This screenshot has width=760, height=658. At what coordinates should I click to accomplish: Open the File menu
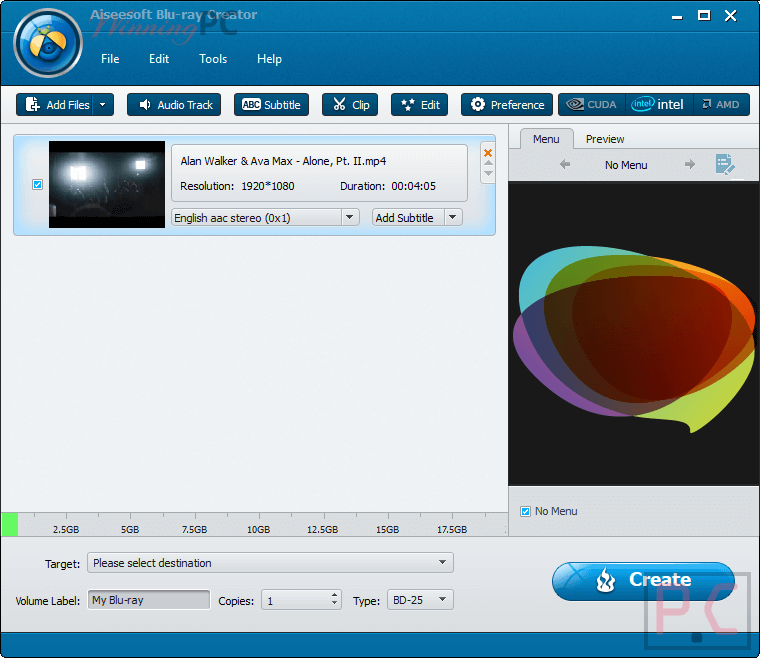(x=110, y=59)
